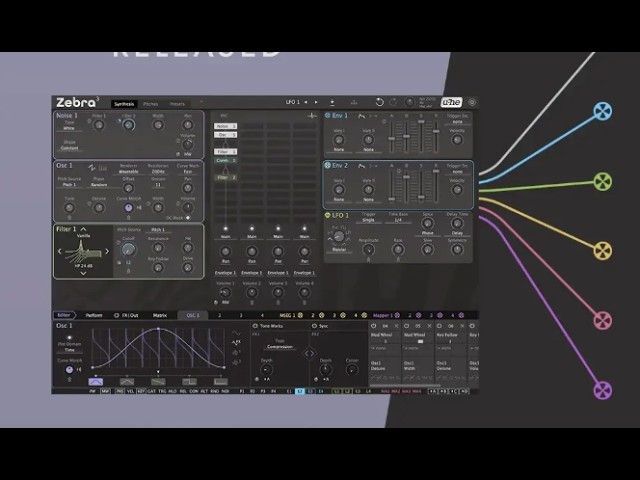640x480 pixels.
Task: Toggle the Sync effect power switch
Action: (x=314, y=326)
